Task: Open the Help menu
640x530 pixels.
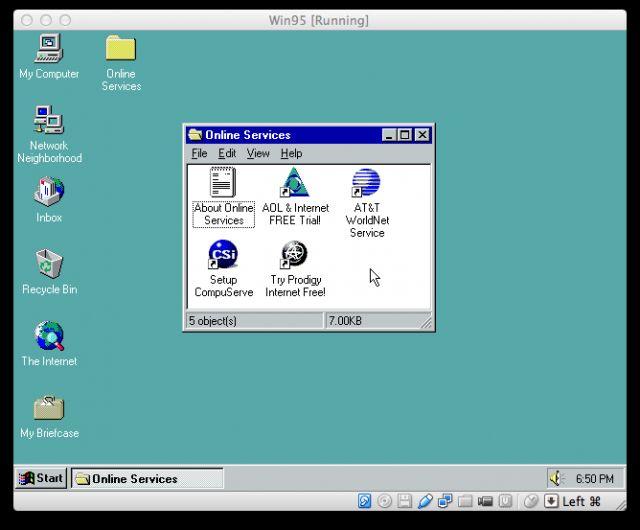Action: pyautogui.click(x=291, y=153)
